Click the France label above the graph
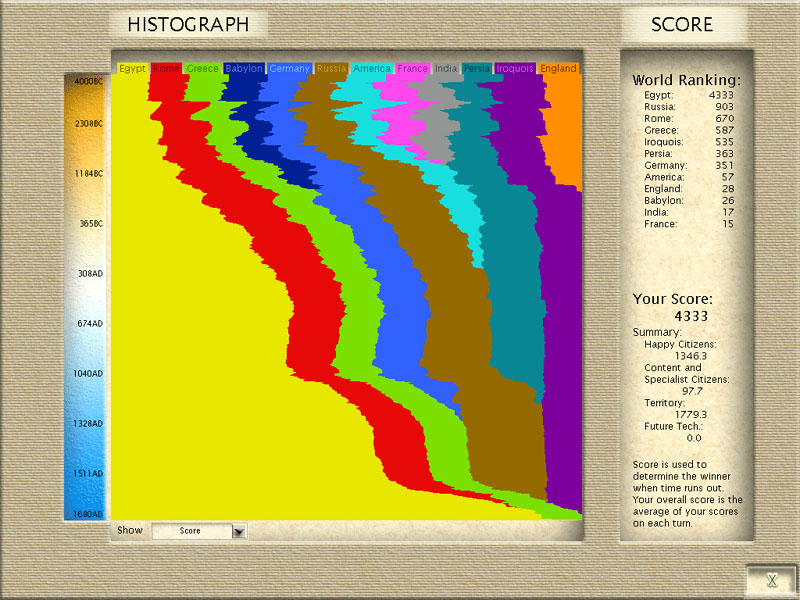 click(412, 69)
